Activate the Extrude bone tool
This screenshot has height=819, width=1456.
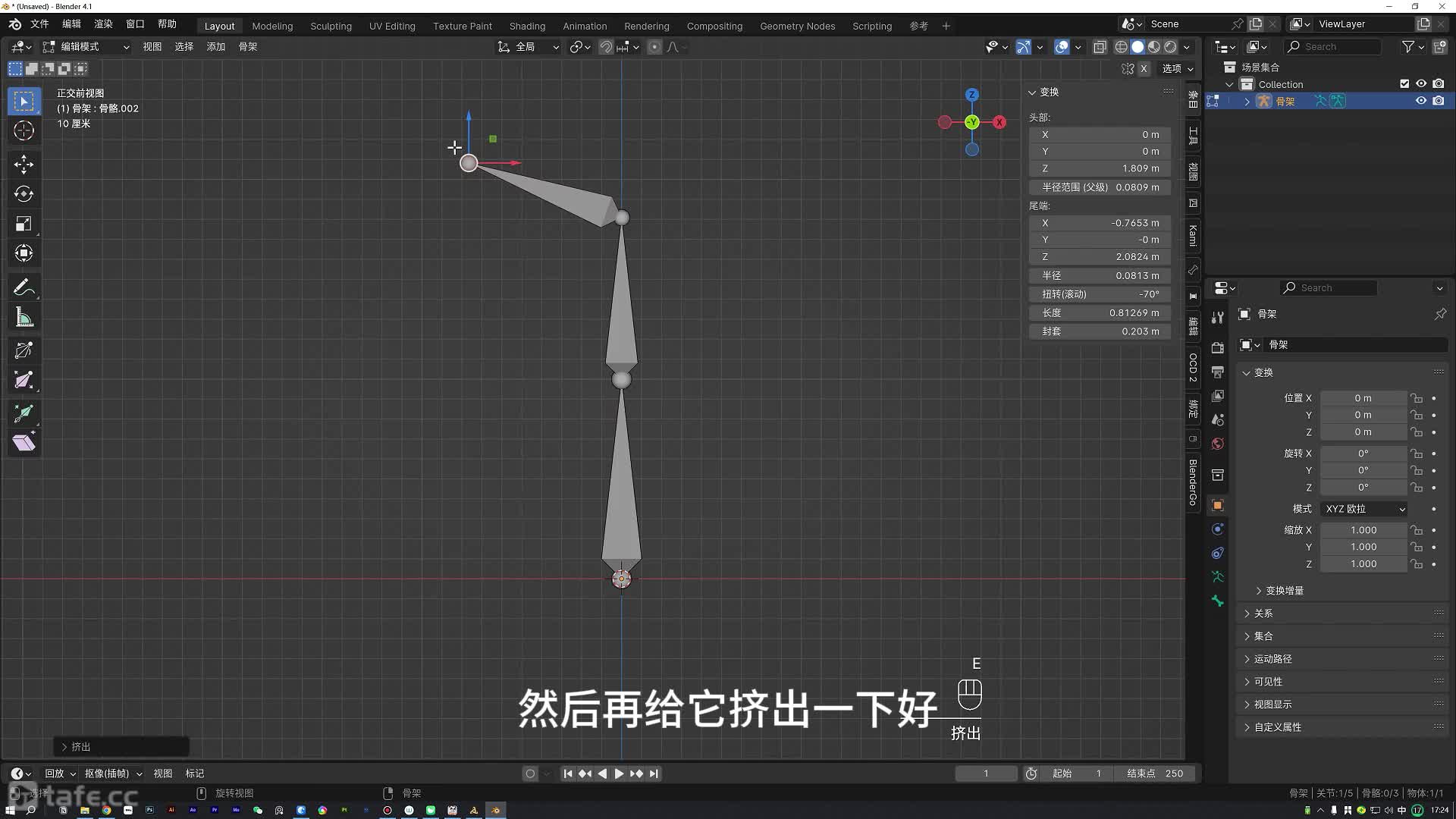point(24,413)
